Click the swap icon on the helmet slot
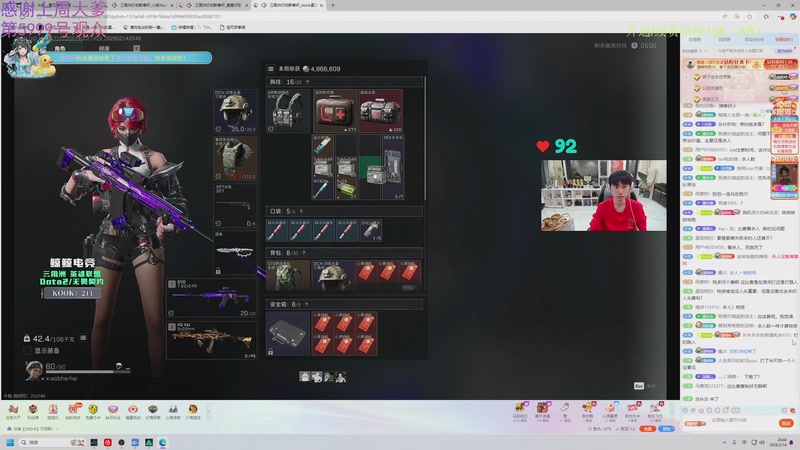This screenshot has height=450, width=800. [218, 129]
